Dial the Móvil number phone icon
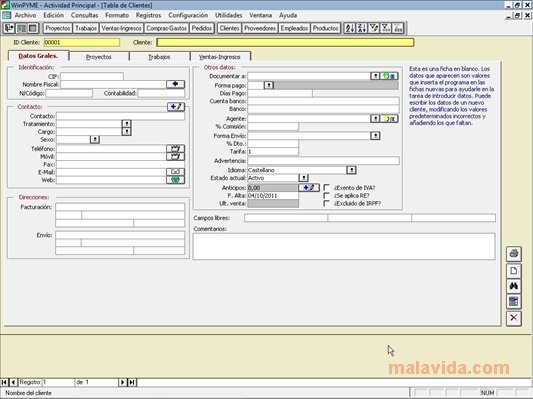Screen dimensions: 533x399 175,156
